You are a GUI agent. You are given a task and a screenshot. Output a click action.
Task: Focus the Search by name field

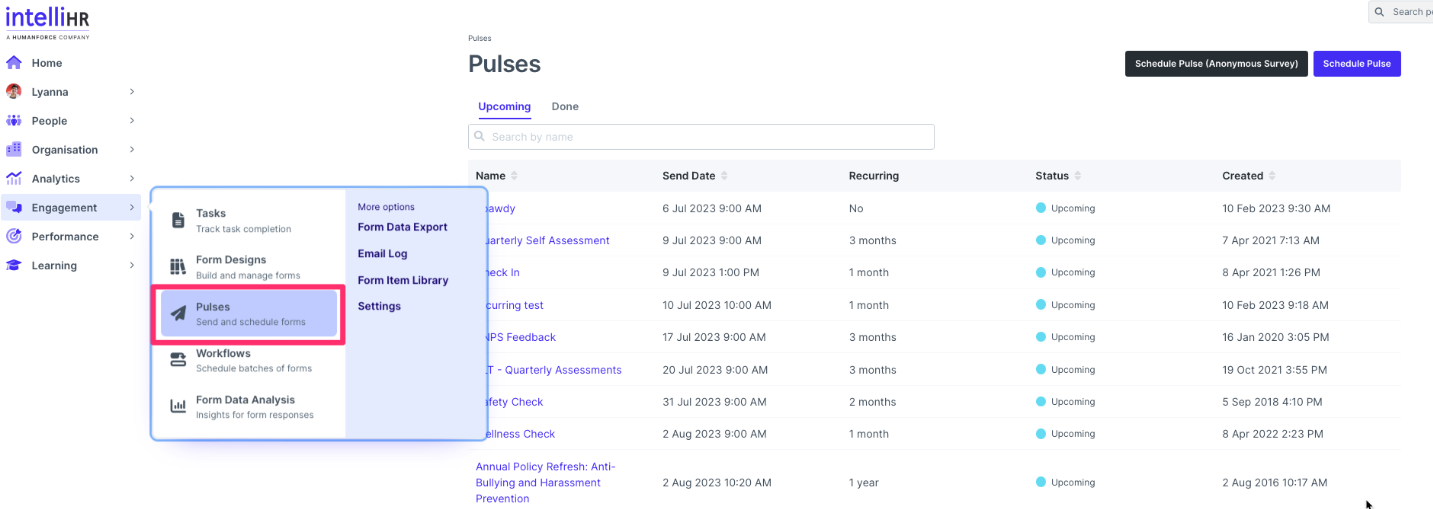click(701, 137)
